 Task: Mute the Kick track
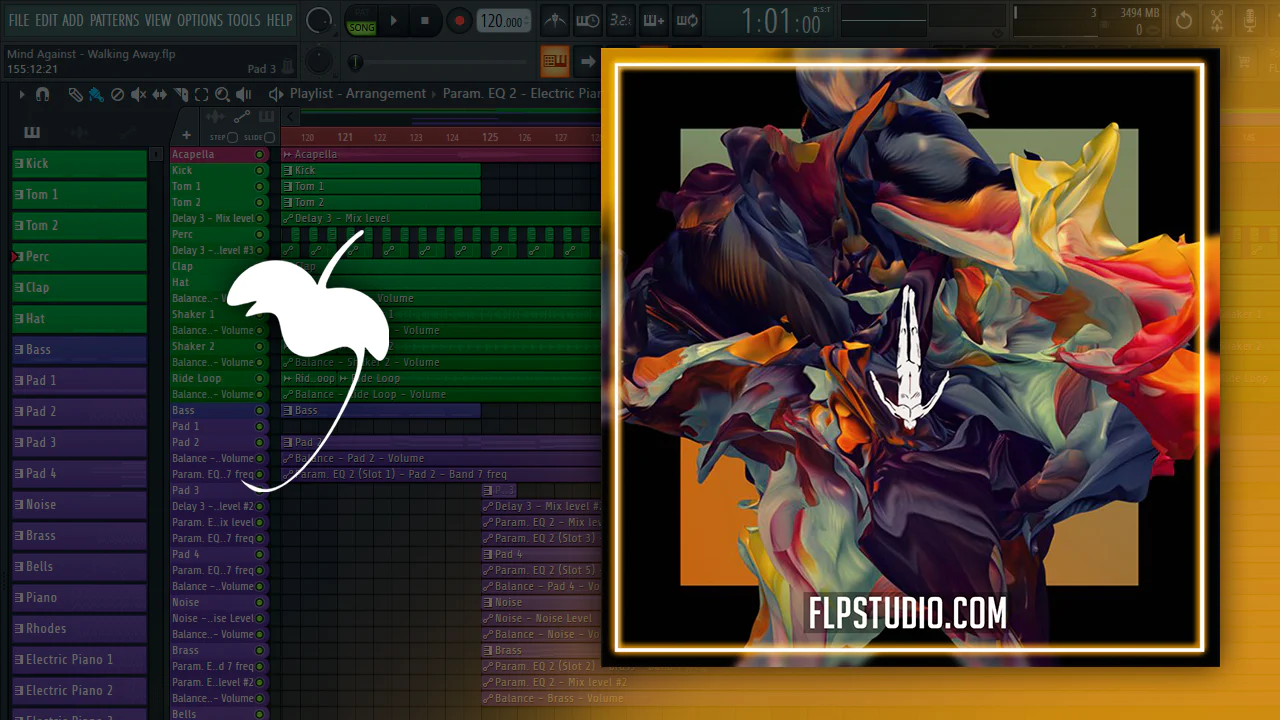[x=260, y=171]
